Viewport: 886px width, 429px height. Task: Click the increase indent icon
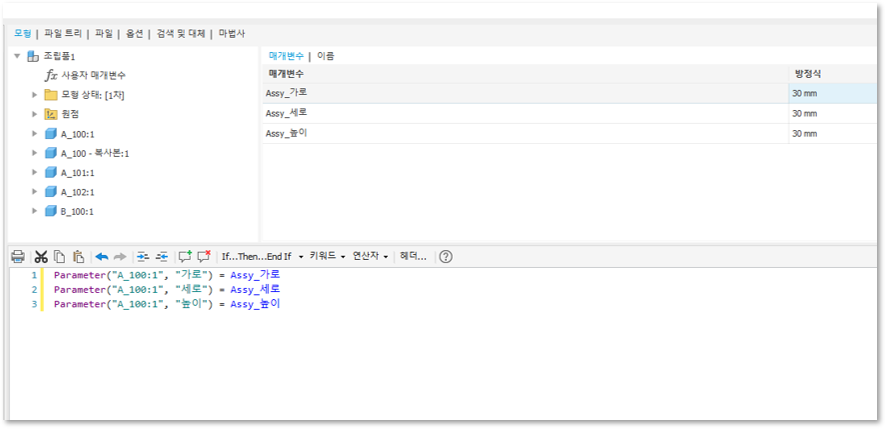pyautogui.click(x=142, y=256)
